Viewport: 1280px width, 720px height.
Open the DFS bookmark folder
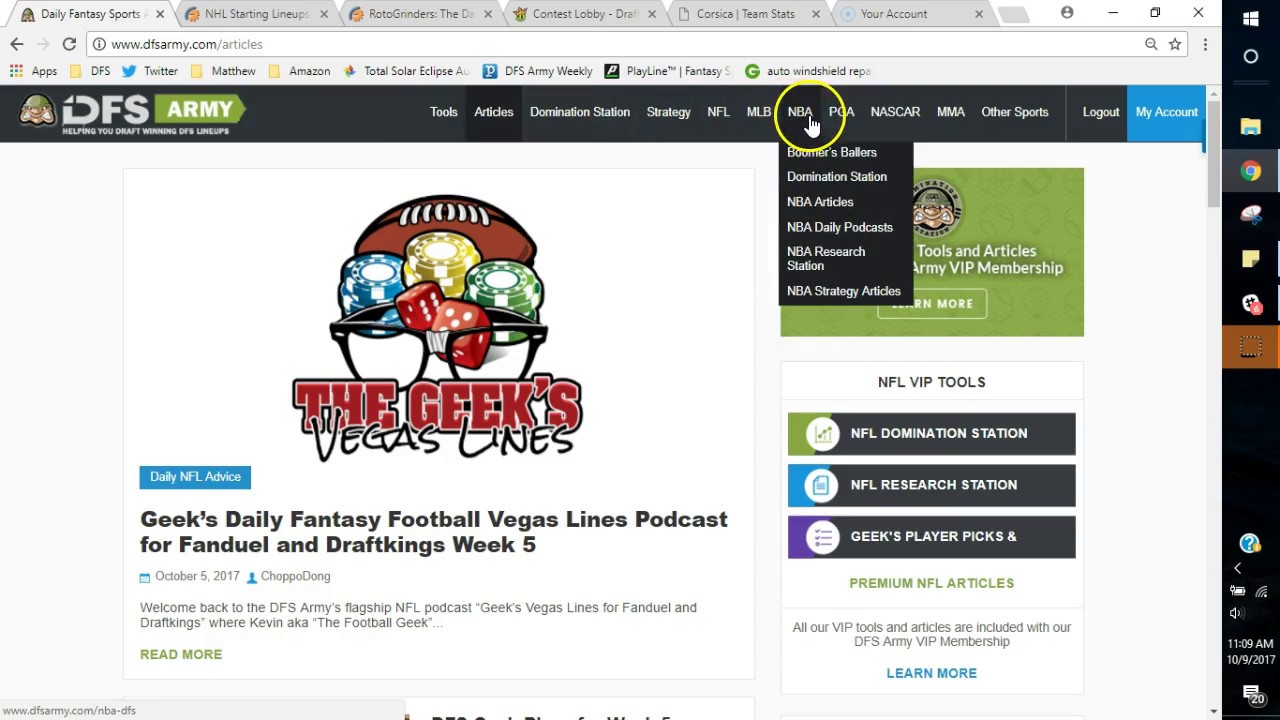coord(89,71)
